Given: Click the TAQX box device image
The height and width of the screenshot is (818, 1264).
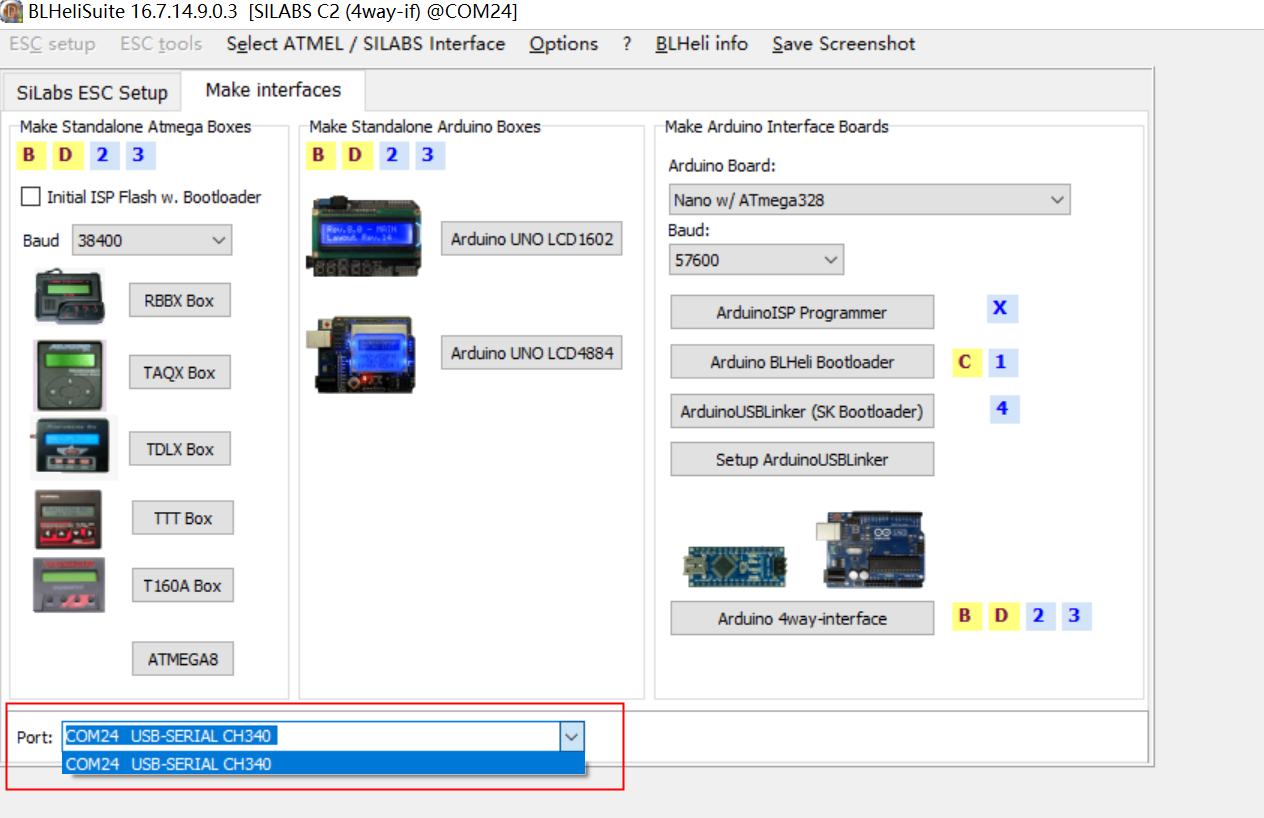Looking at the screenshot, I should [69, 375].
